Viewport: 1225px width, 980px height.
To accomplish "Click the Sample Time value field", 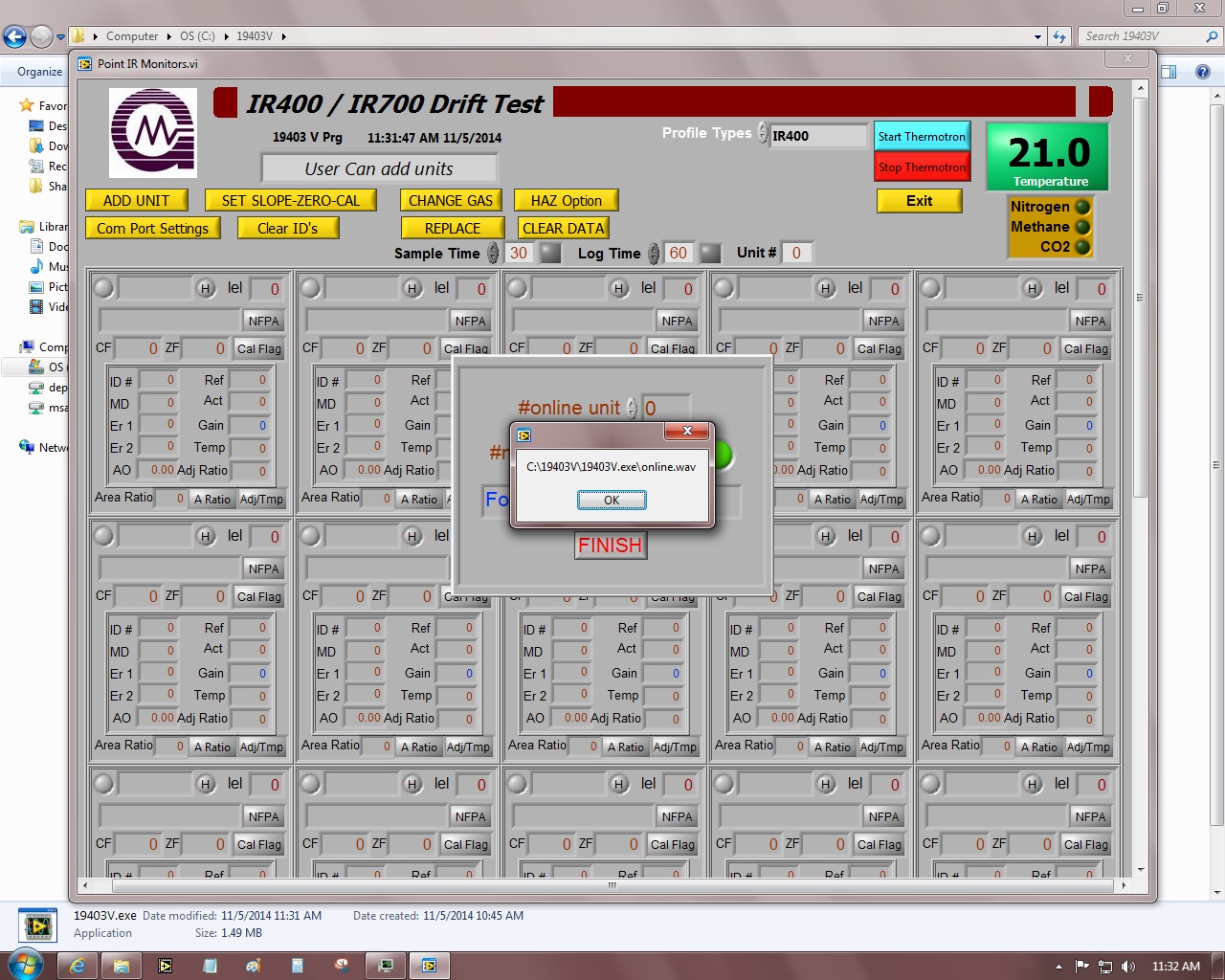I will pos(518,253).
